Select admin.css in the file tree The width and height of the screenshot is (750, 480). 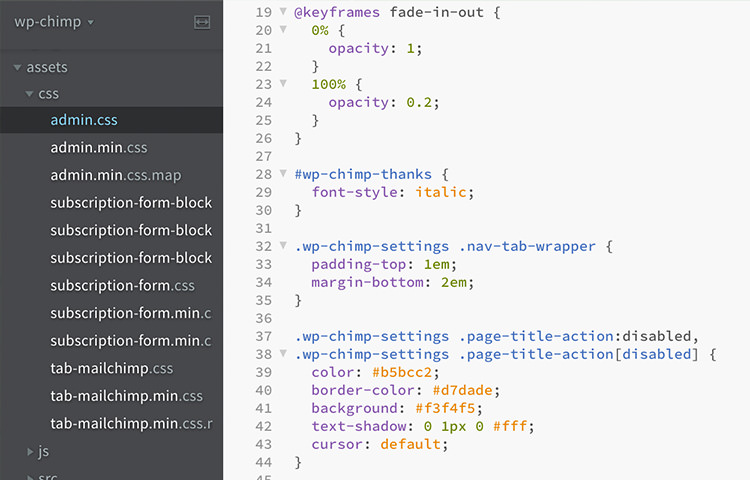(84, 120)
